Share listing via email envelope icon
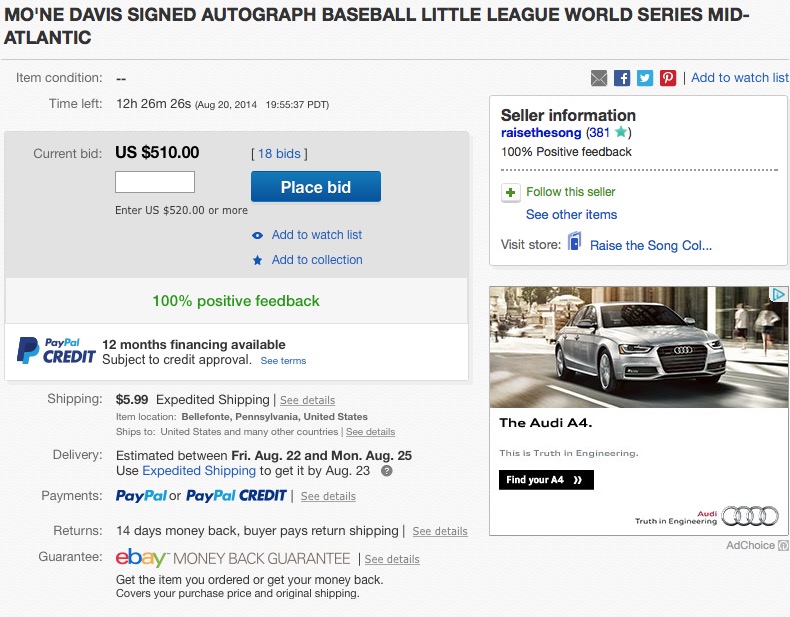The width and height of the screenshot is (790, 617). pyautogui.click(x=599, y=78)
